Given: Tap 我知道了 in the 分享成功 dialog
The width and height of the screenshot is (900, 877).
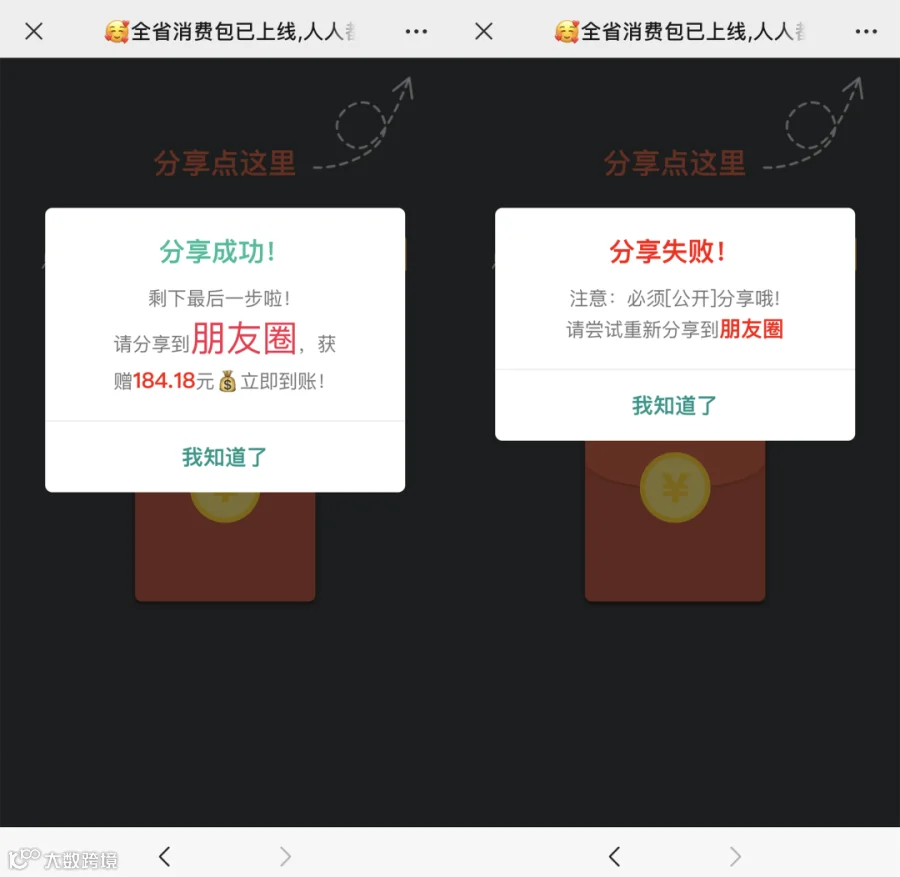Looking at the screenshot, I should click(x=225, y=457).
